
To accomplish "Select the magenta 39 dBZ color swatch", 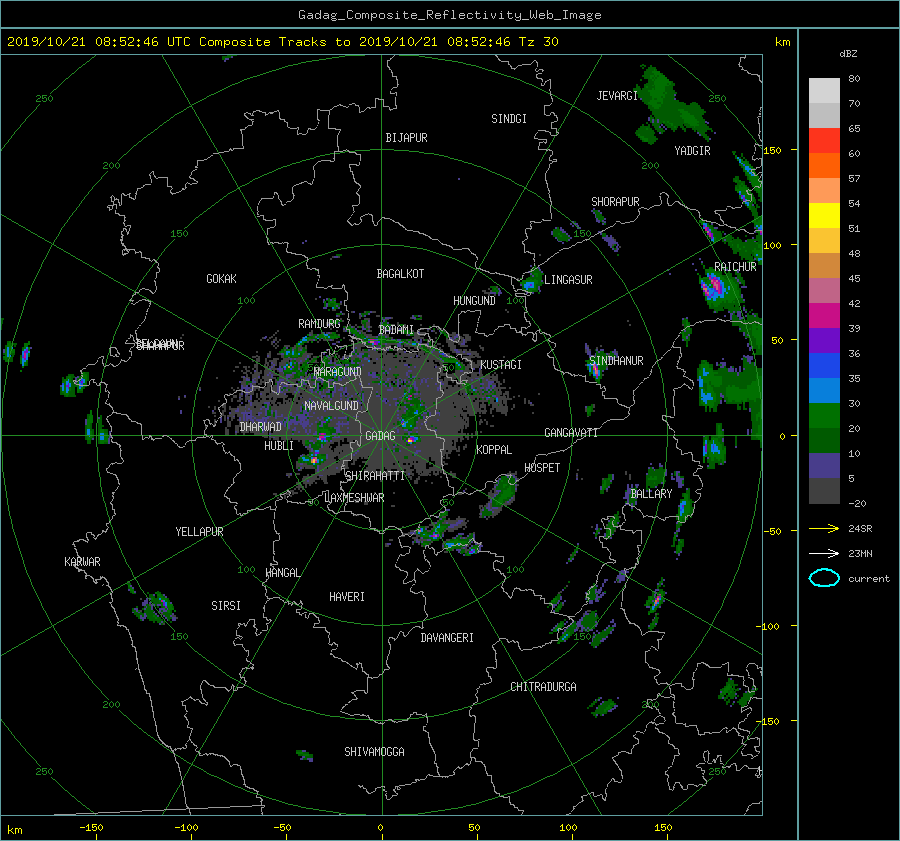I will 824,316.
